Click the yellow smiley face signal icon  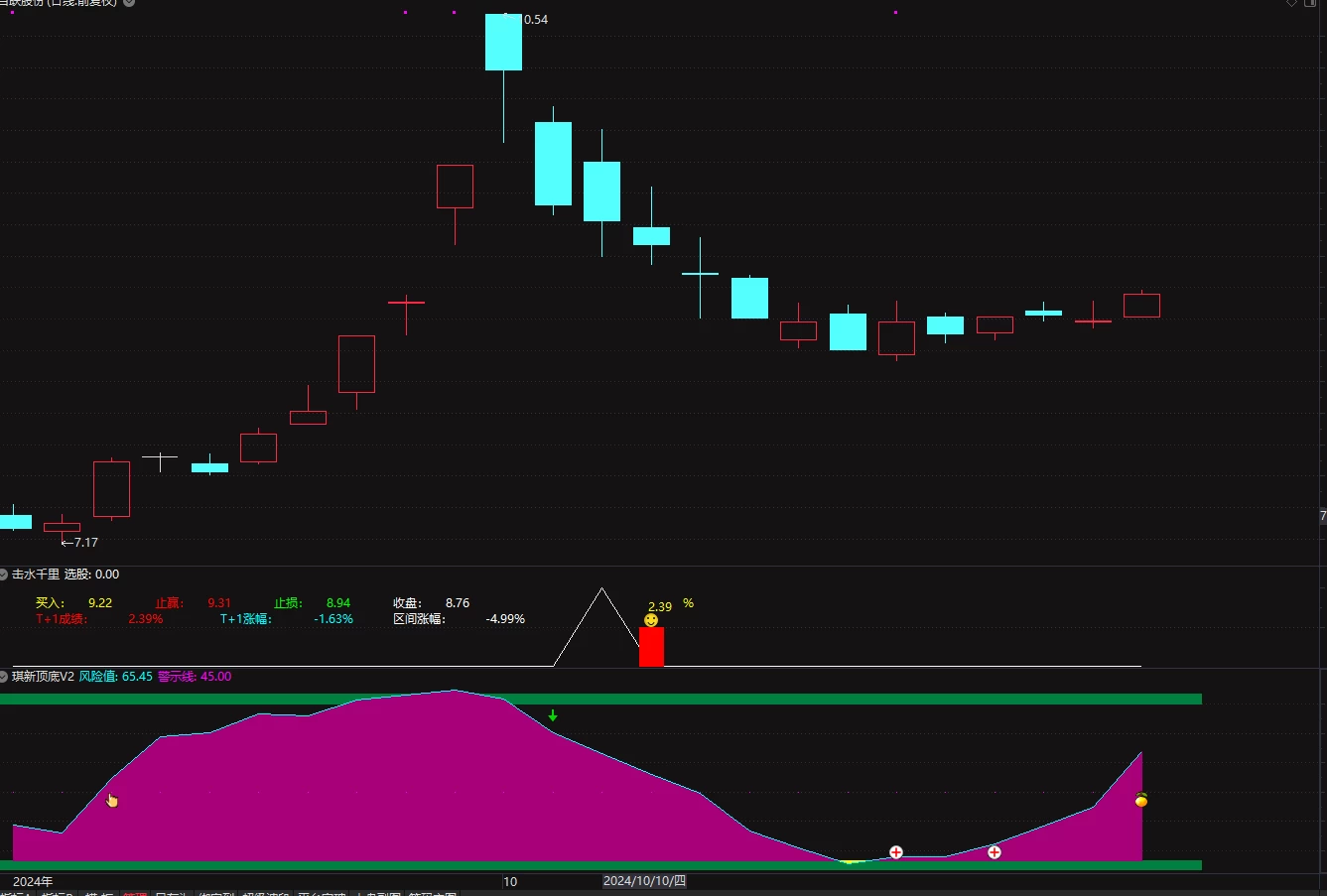651,620
